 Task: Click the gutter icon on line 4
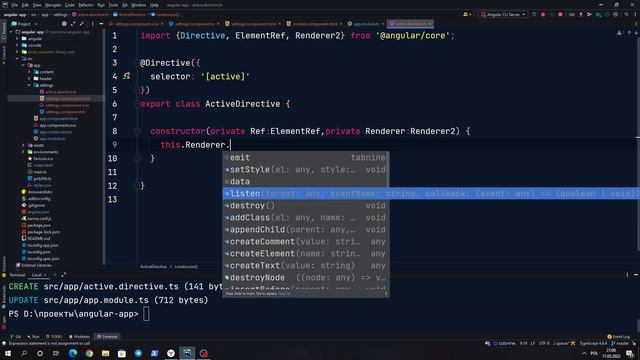127,76
